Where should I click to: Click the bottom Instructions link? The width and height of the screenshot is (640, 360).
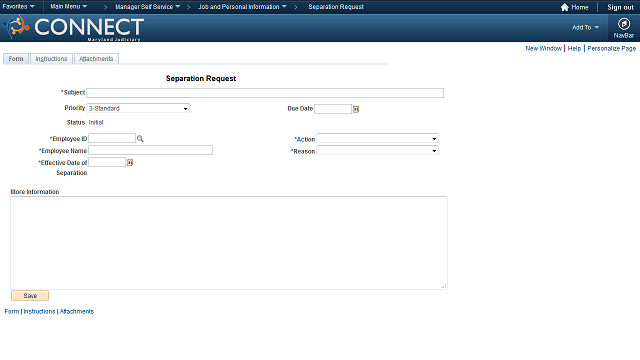(x=39, y=311)
